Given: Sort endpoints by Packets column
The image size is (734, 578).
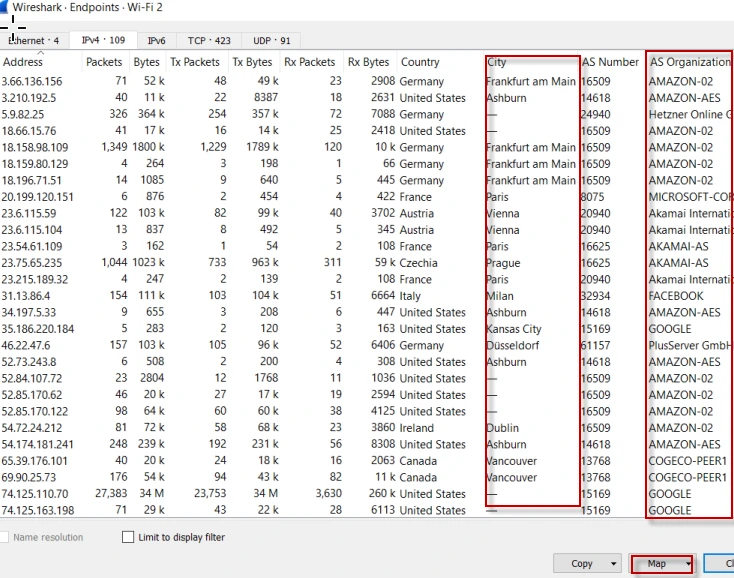Looking at the screenshot, I should (x=104, y=62).
